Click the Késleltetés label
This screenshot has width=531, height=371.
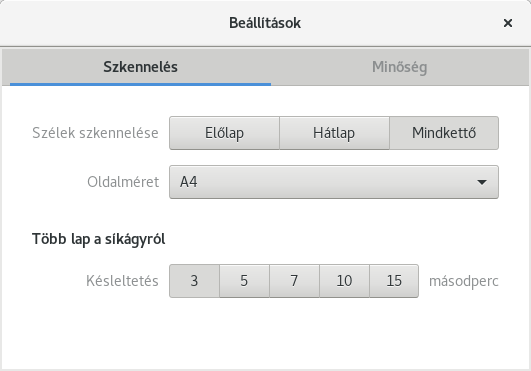[x=122, y=281]
